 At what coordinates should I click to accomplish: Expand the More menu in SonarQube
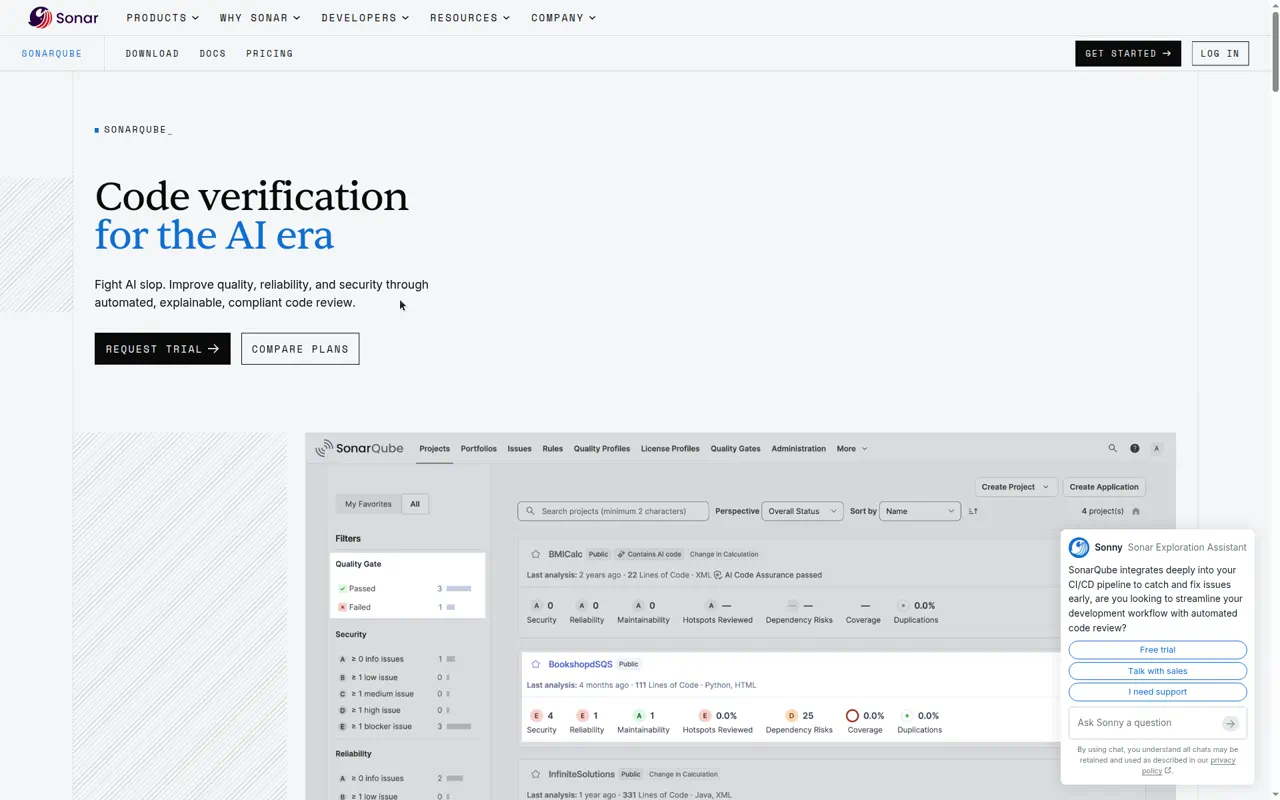pyautogui.click(x=851, y=449)
